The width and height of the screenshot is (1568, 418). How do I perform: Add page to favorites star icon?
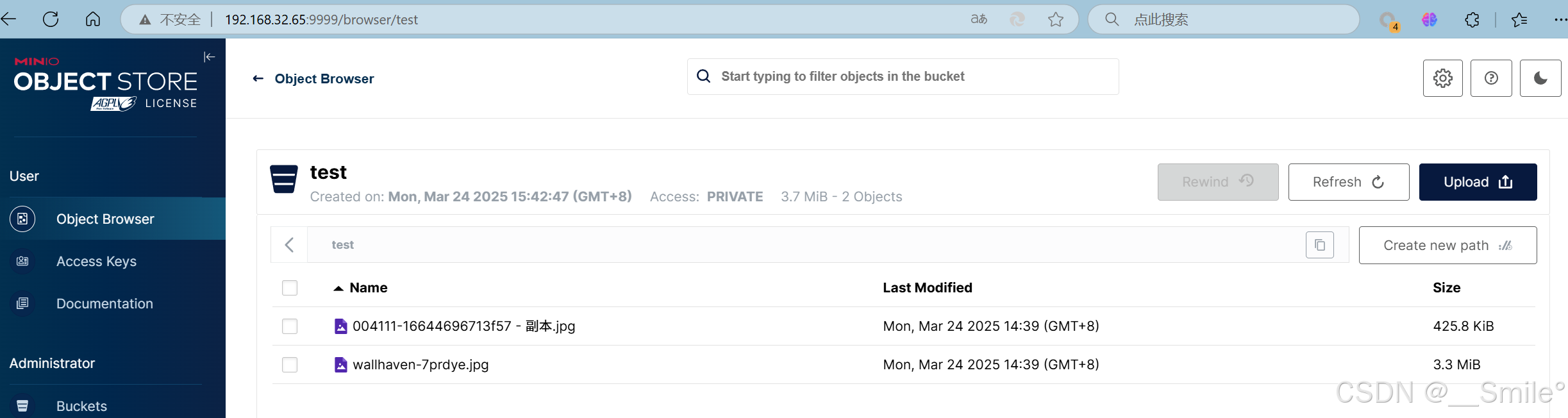click(x=1056, y=19)
